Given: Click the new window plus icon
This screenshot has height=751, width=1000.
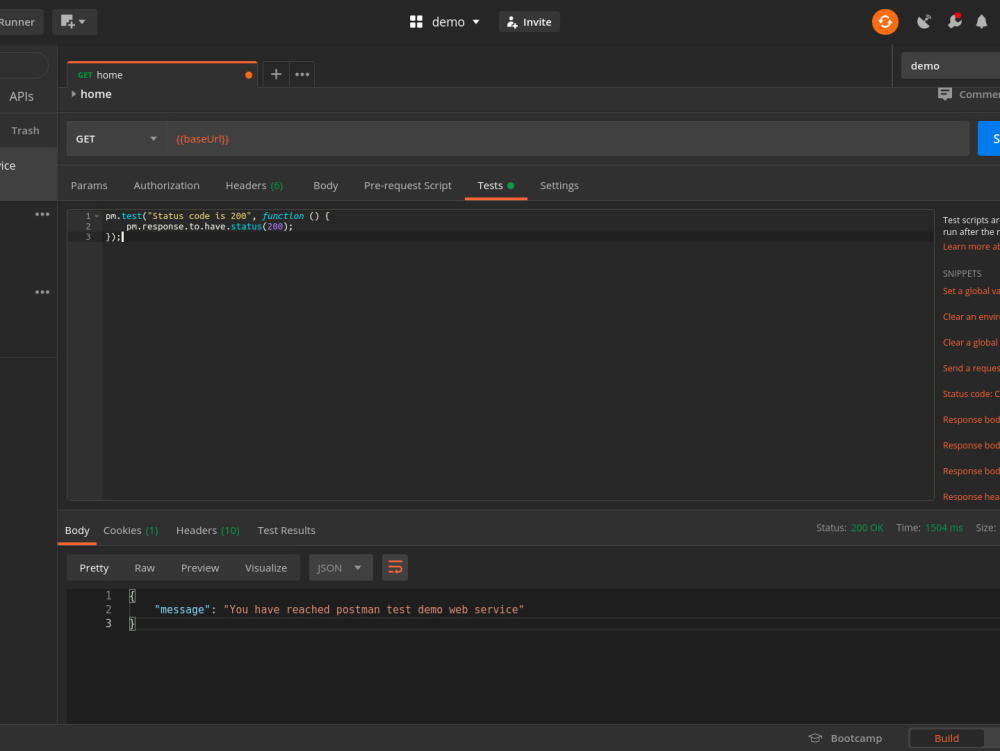Looking at the screenshot, I should point(68,22).
